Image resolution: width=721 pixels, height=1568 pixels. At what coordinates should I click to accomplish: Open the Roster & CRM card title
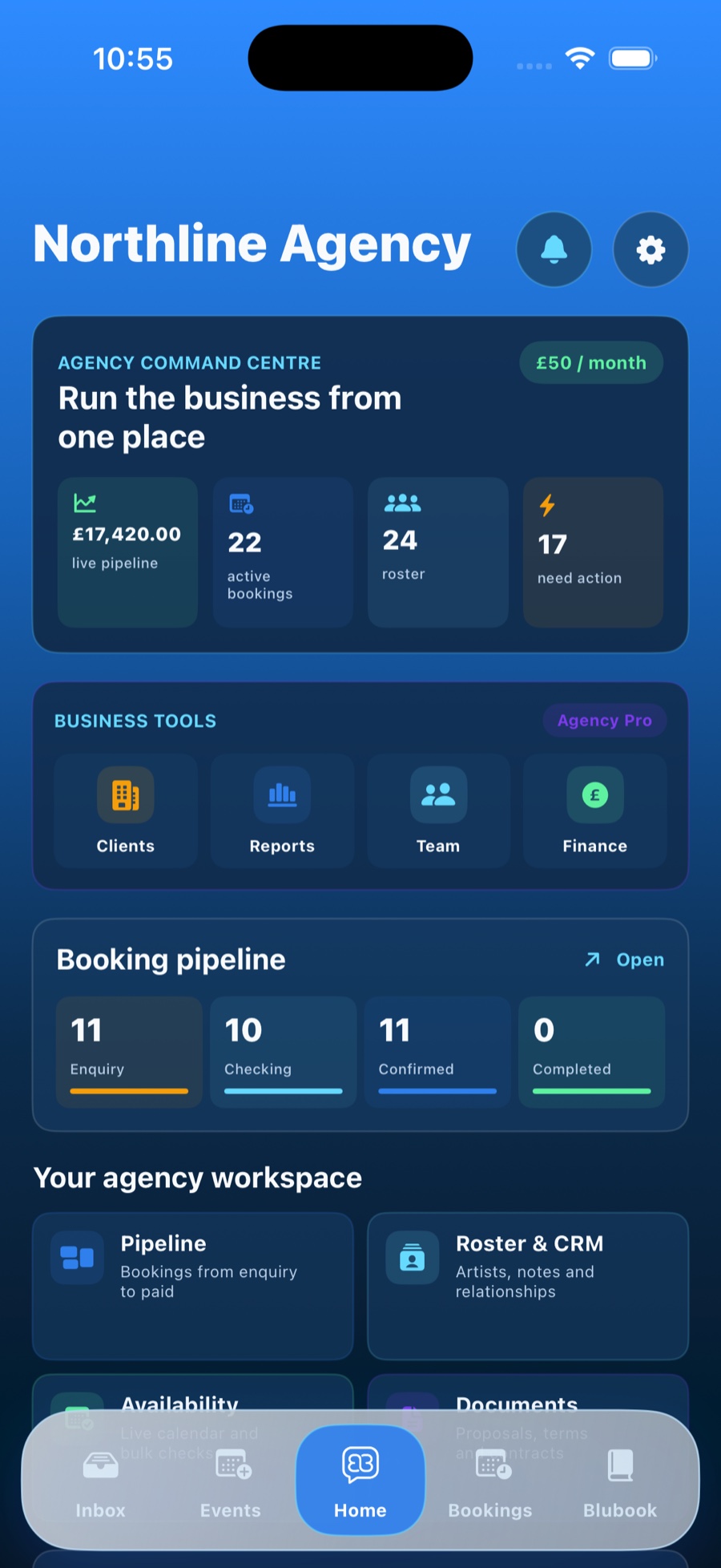click(530, 1243)
